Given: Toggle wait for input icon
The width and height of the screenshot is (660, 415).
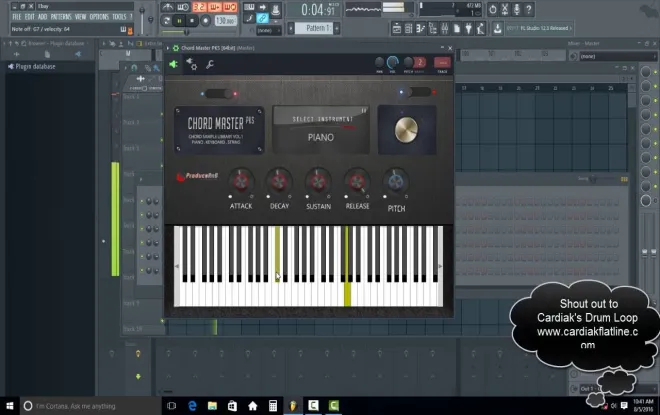Looking at the screenshot, I should tap(183, 7).
